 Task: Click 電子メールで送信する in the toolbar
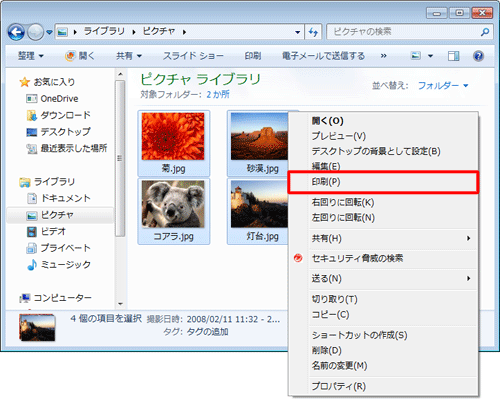click(323, 56)
